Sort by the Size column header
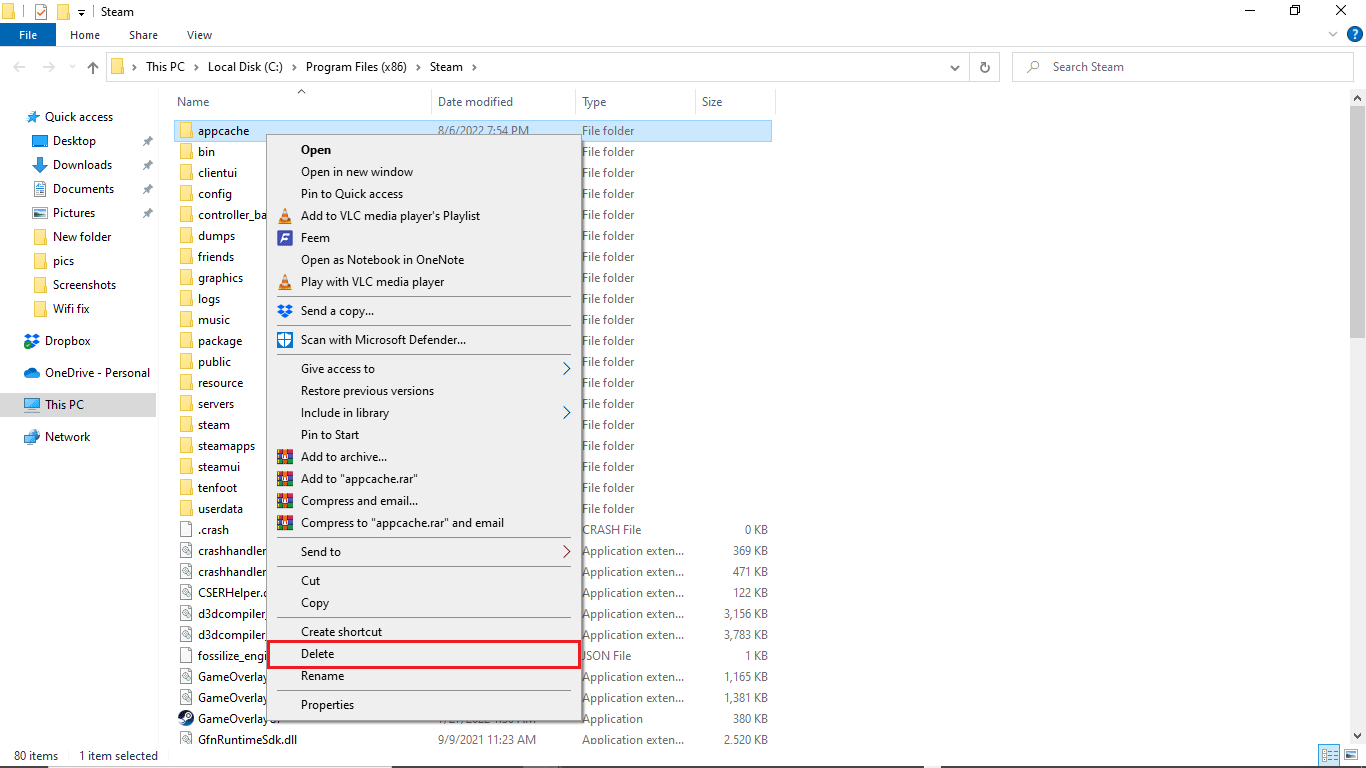This screenshot has width=1366, height=768. click(x=735, y=102)
